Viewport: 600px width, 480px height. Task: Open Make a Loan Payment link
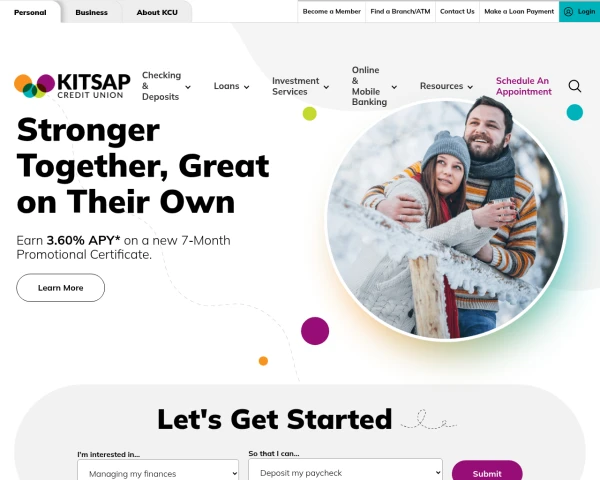(x=519, y=11)
